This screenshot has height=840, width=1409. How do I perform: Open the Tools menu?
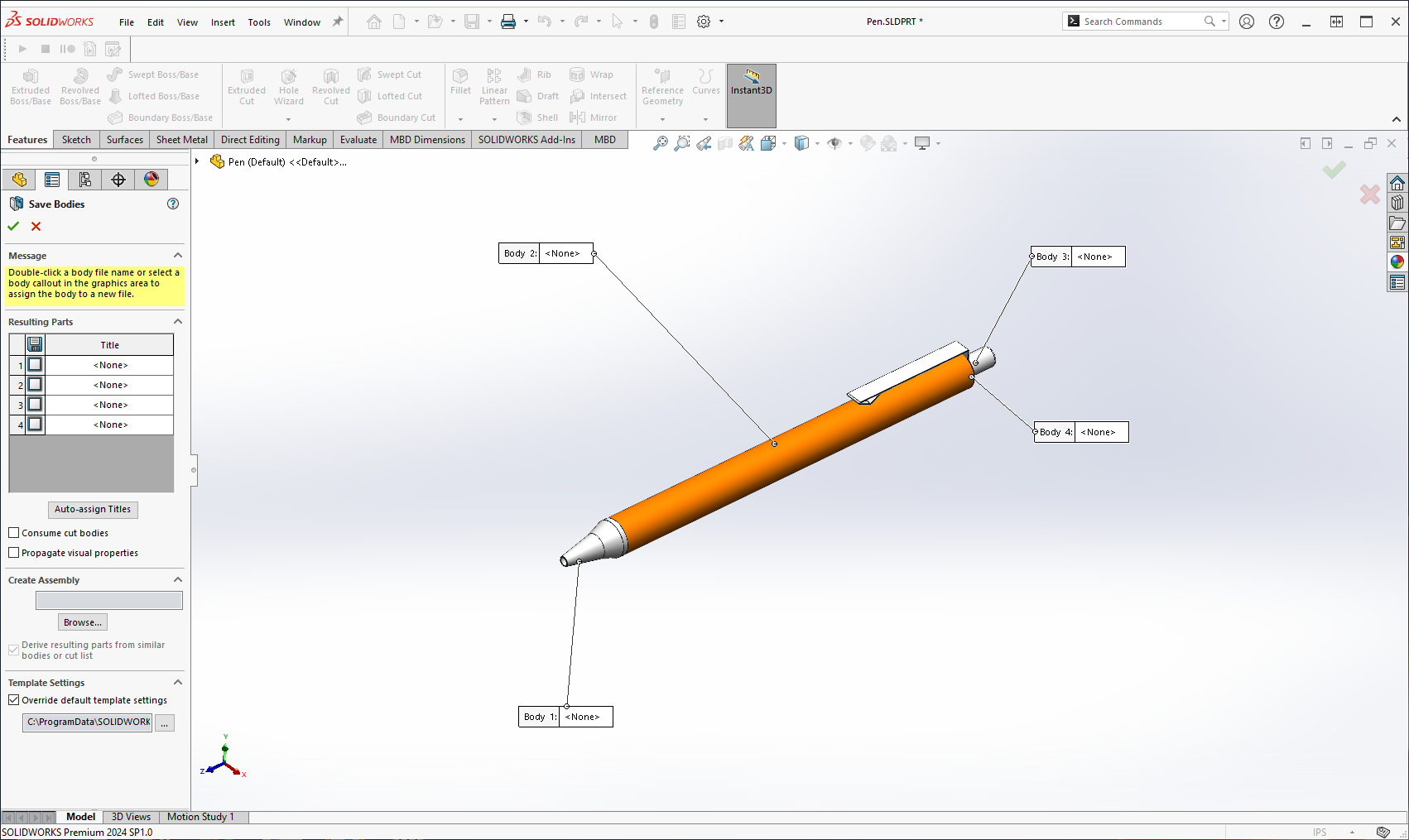tap(259, 22)
